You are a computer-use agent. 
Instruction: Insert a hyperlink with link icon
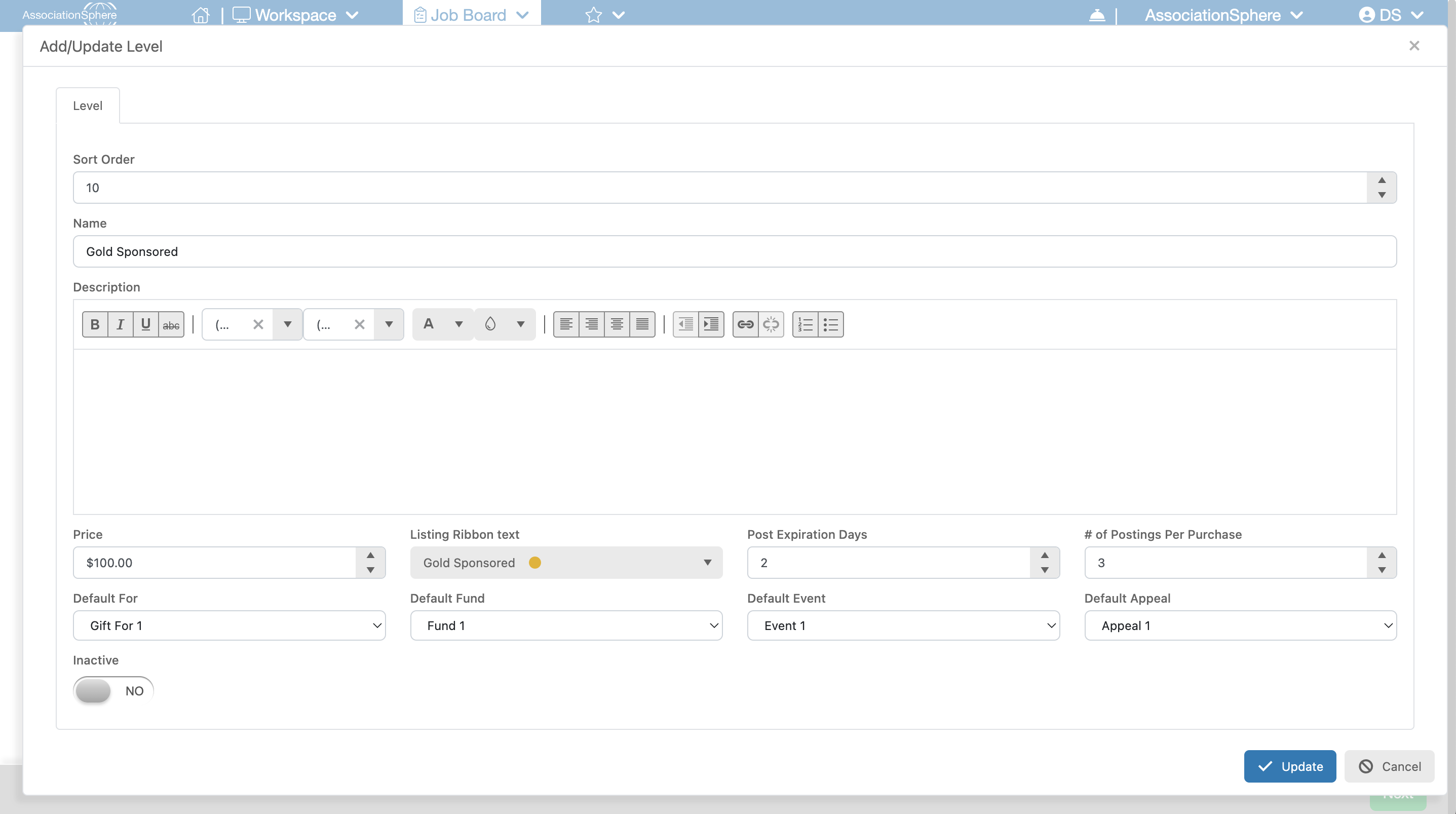tap(746, 324)
